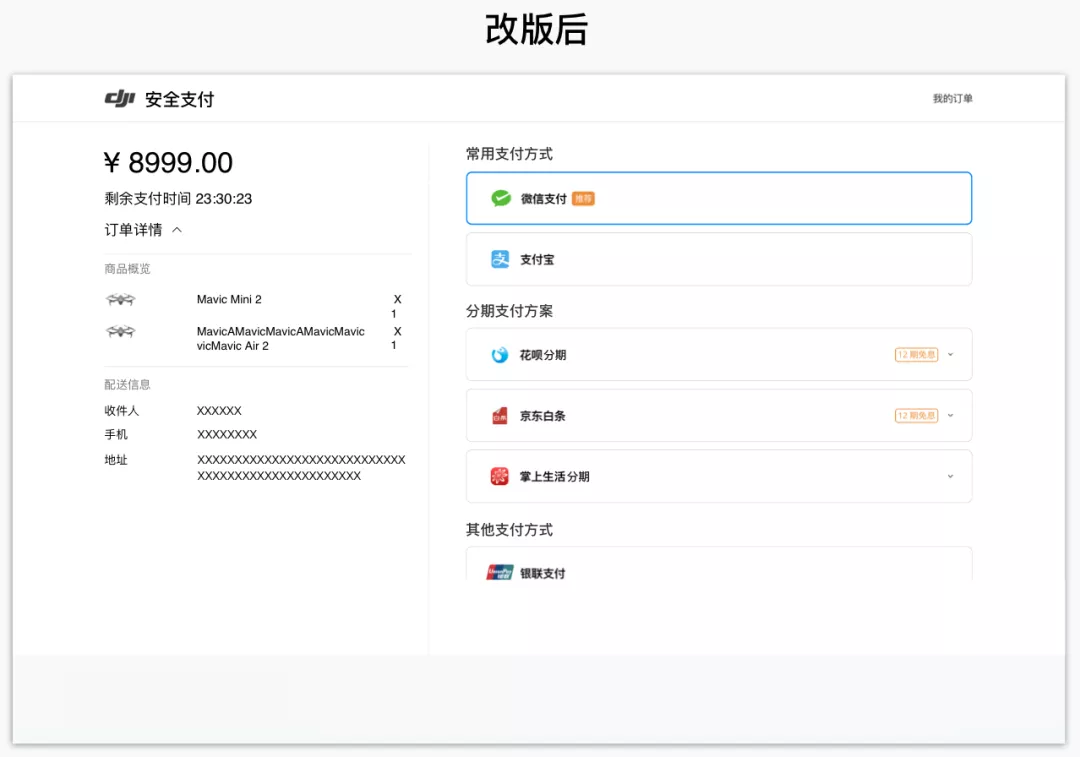Click the 京东白条 JD Baitiao red icon
The height and width of the screenshot is (757, 1080).
click(x=498, y=416)
